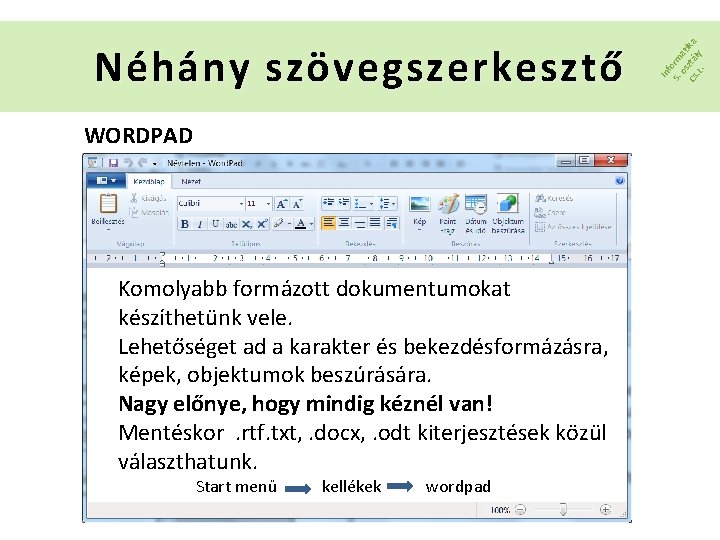Click bold line 'Nagy előnye, hogy mindig kéznél van!'
Screen dimensions: 720x540
(x=305, y=404)
